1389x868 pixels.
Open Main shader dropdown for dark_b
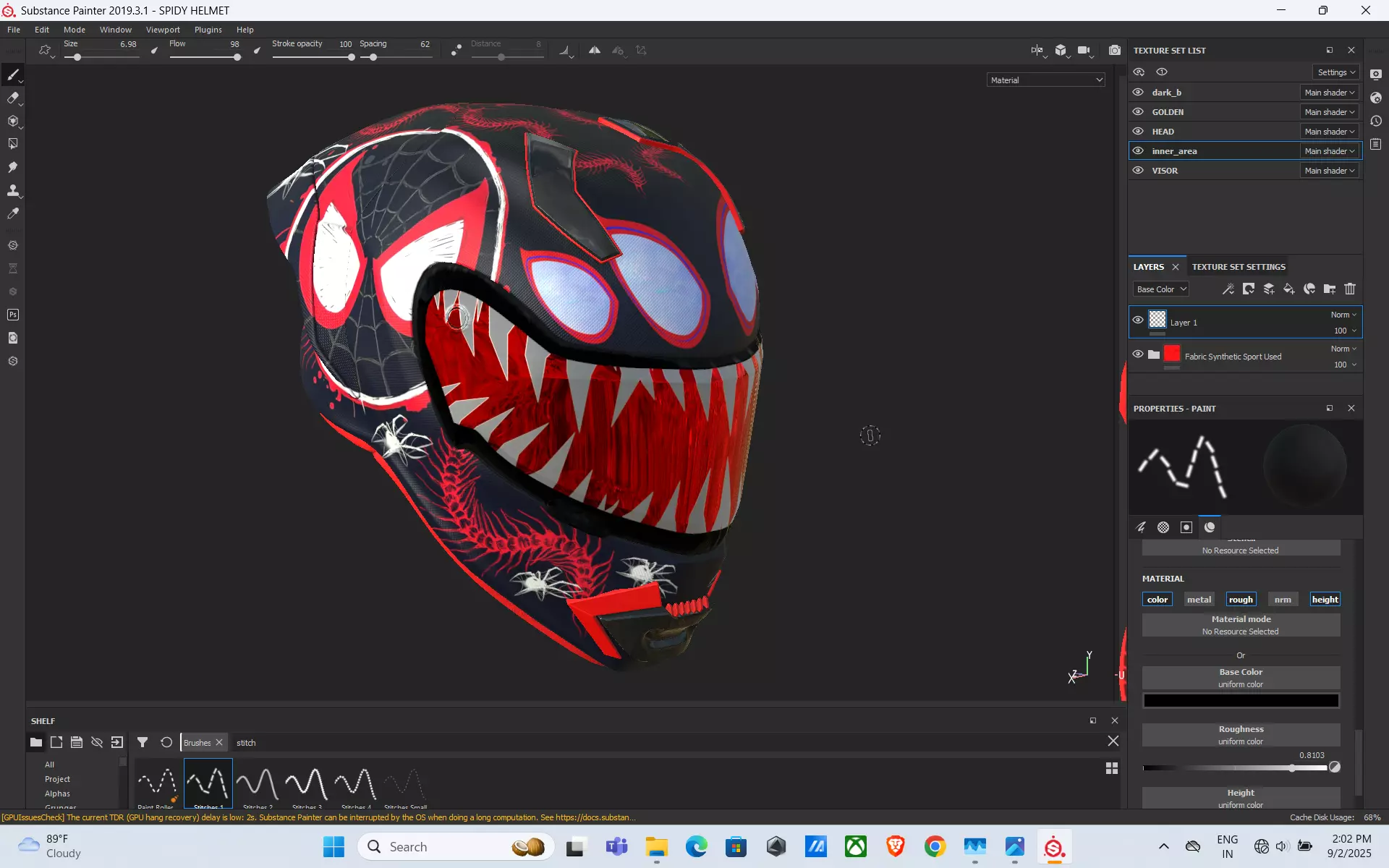(1329, 93)
